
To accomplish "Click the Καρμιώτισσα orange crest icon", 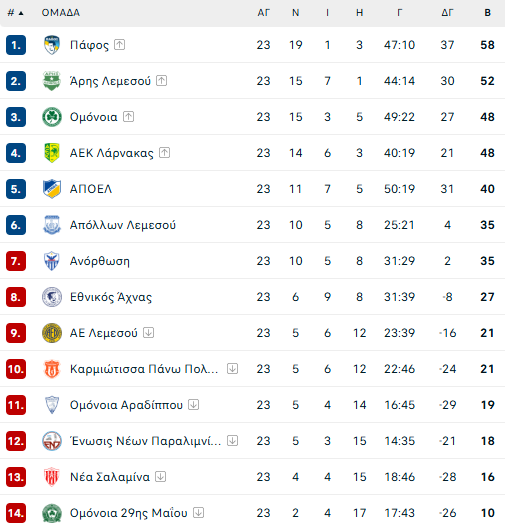I will point(52,369).
